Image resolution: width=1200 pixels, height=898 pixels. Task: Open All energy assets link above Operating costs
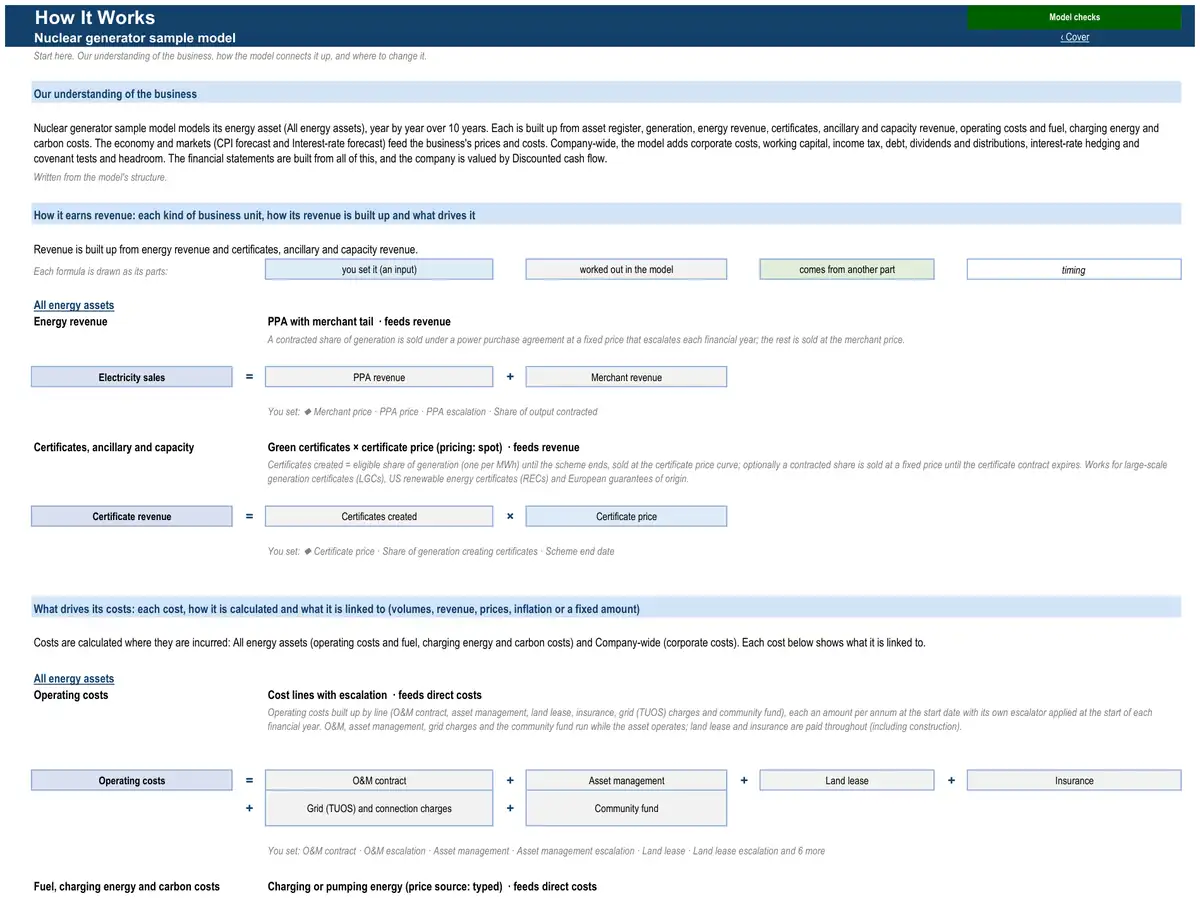click(74, 679)
